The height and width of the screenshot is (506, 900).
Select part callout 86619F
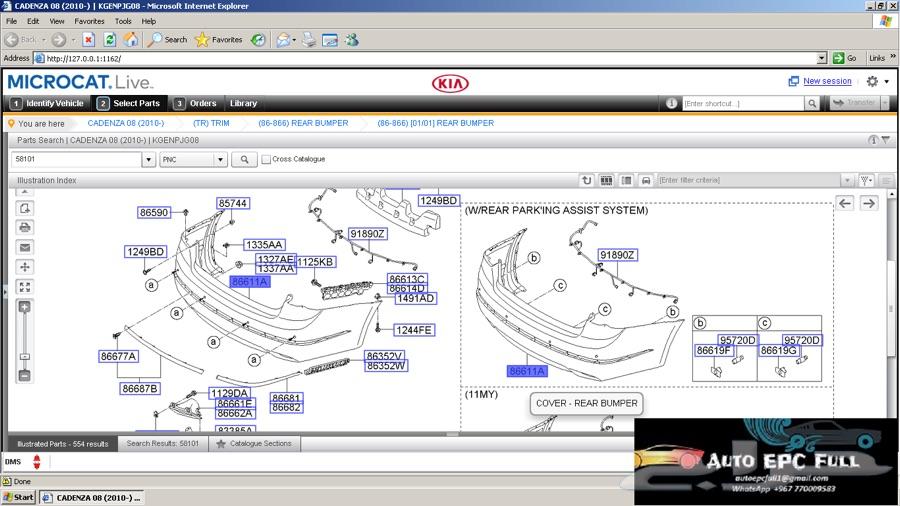tap(713, 350)
